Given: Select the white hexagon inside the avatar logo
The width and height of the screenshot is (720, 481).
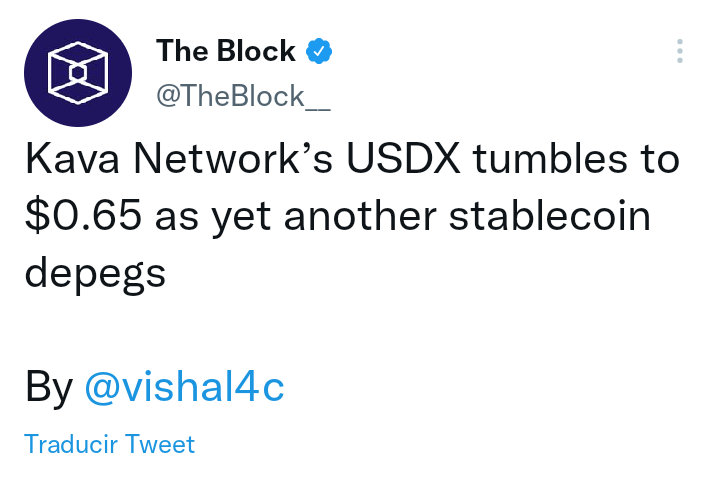Looking at the screenshot, I should (x=78, y=73).
